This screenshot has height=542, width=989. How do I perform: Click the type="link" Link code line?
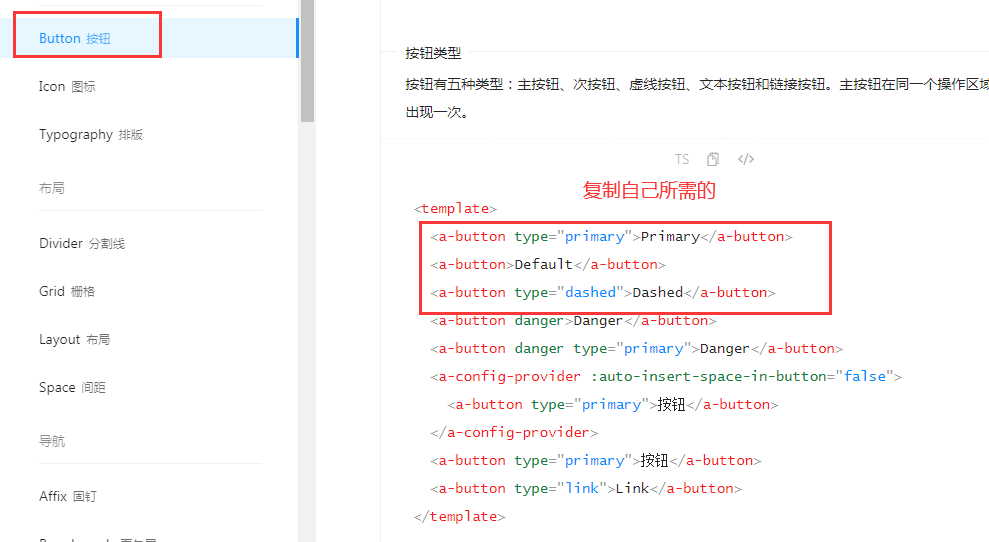pos(586,488)
